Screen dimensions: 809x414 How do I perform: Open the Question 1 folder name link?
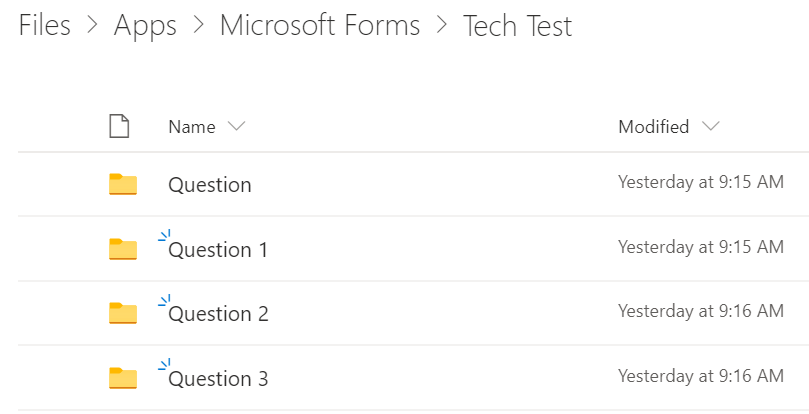click(218, 250)
